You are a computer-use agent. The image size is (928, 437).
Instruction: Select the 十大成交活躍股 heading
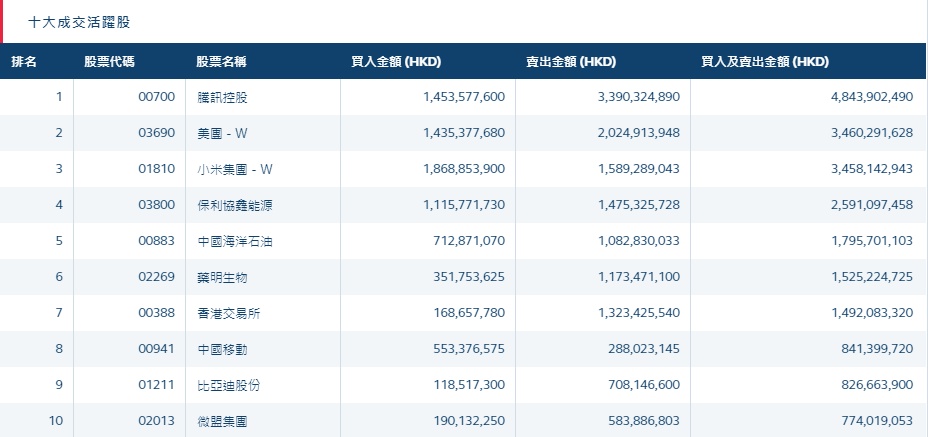tap(79, 23)
